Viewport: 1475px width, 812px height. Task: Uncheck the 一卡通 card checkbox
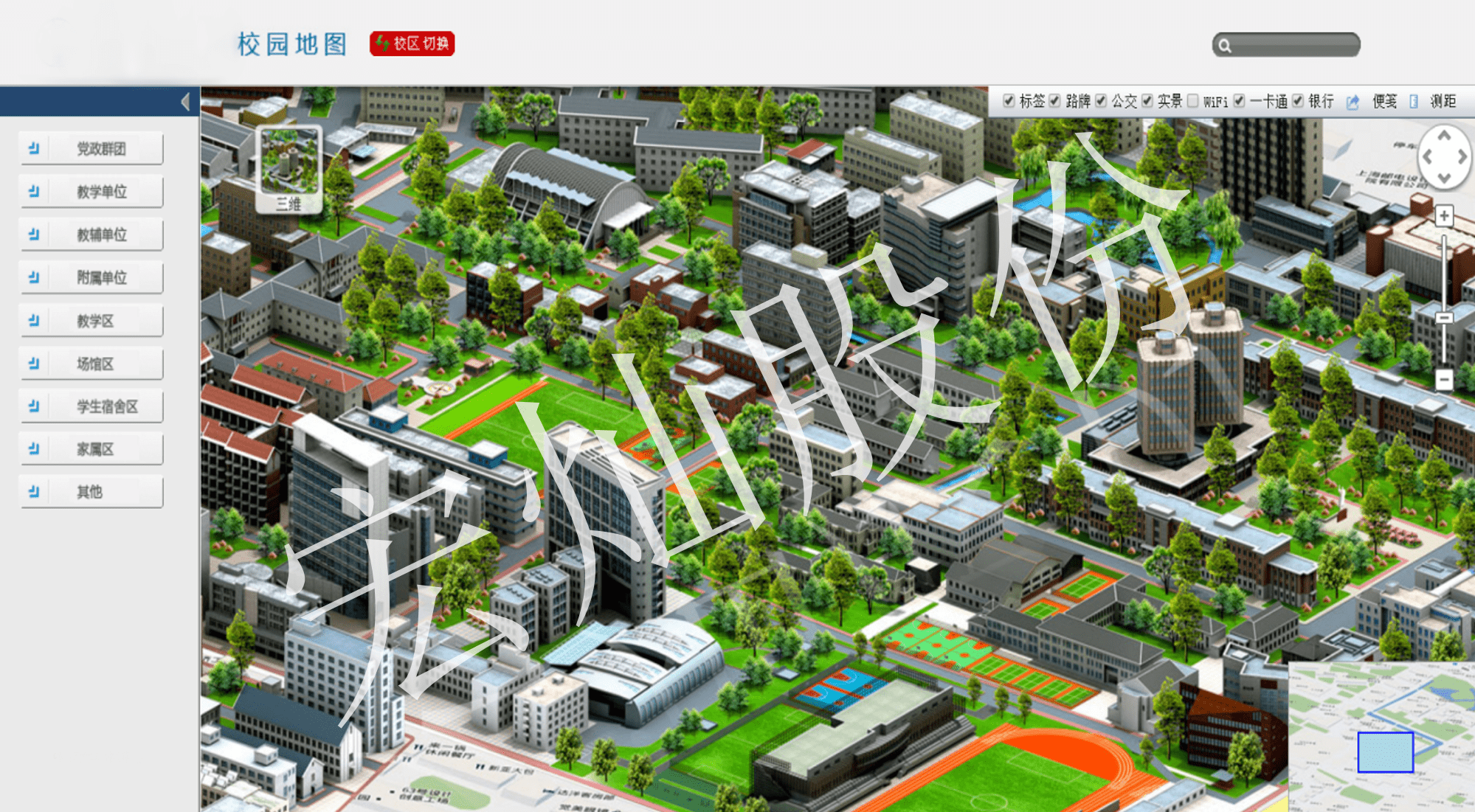1240,101
